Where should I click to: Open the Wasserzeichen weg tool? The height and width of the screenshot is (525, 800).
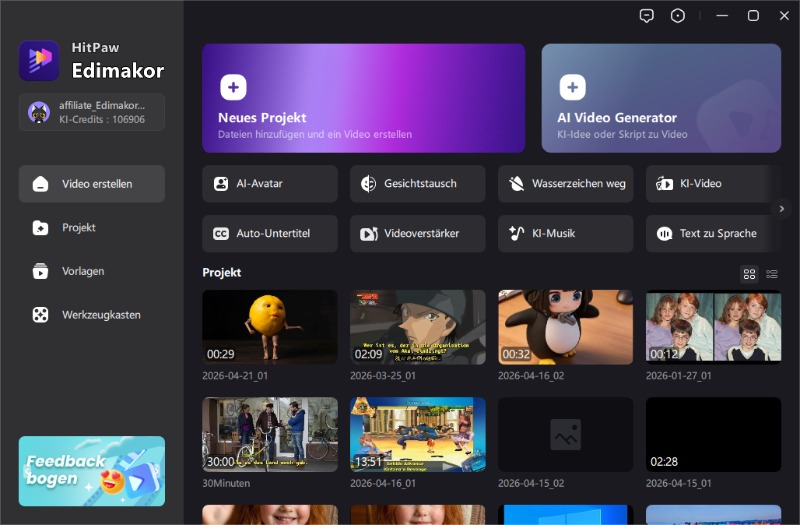pyautogui.click(x=565, y=184)
